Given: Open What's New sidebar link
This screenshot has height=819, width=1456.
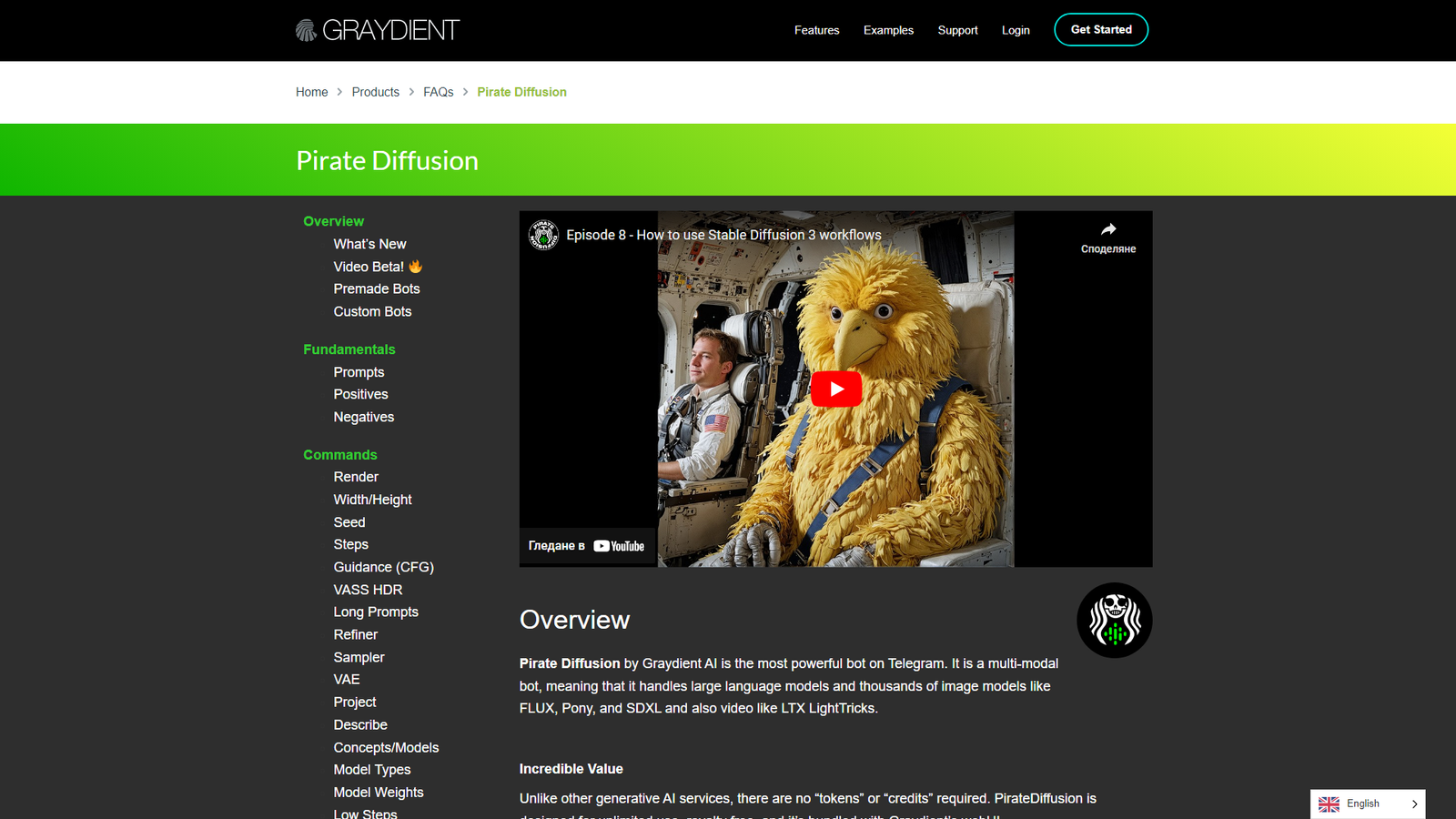Looking at the screenshot, I should coord(369,244).
